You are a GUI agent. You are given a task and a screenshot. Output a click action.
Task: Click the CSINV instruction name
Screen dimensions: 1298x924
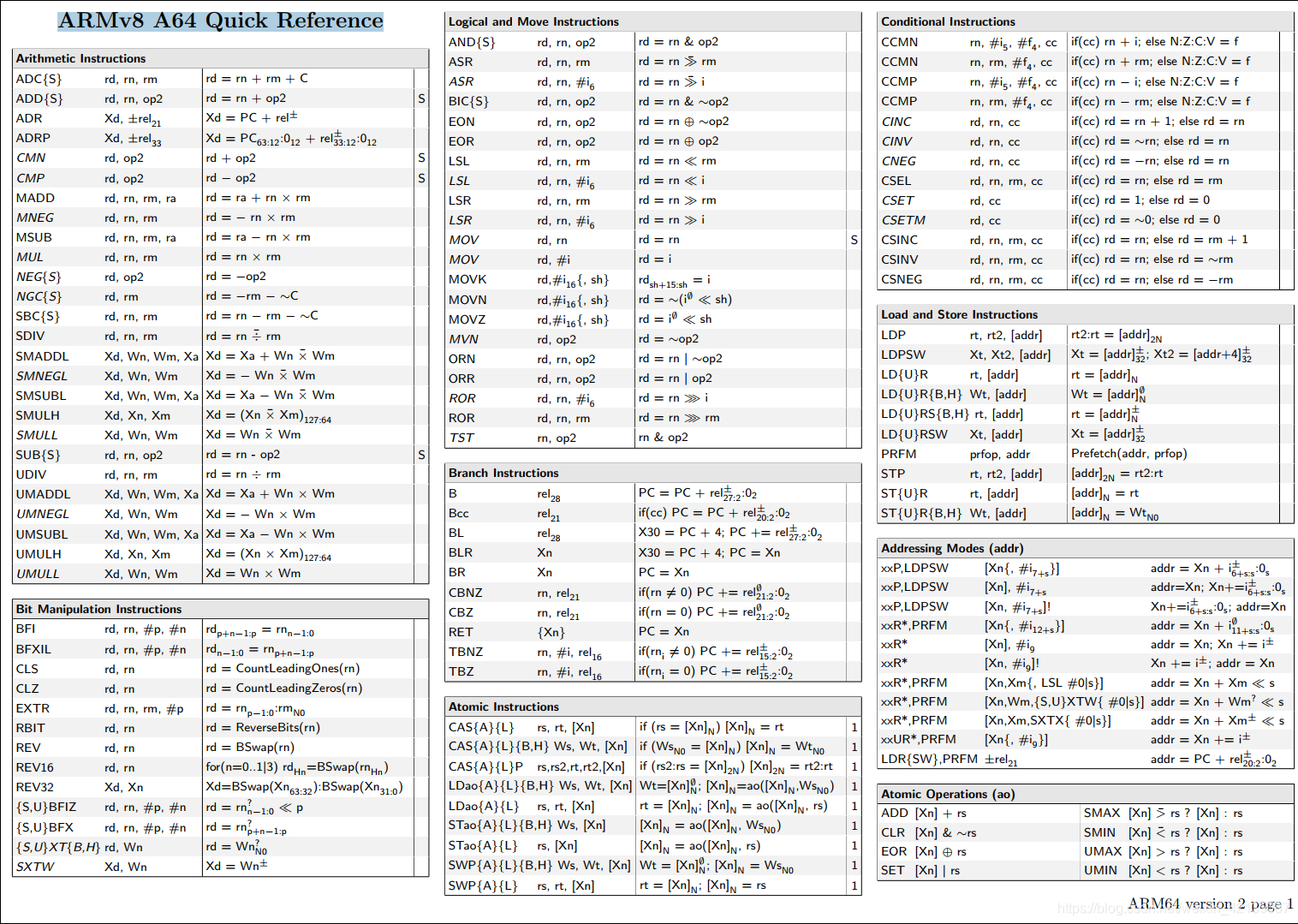[900, 259]
